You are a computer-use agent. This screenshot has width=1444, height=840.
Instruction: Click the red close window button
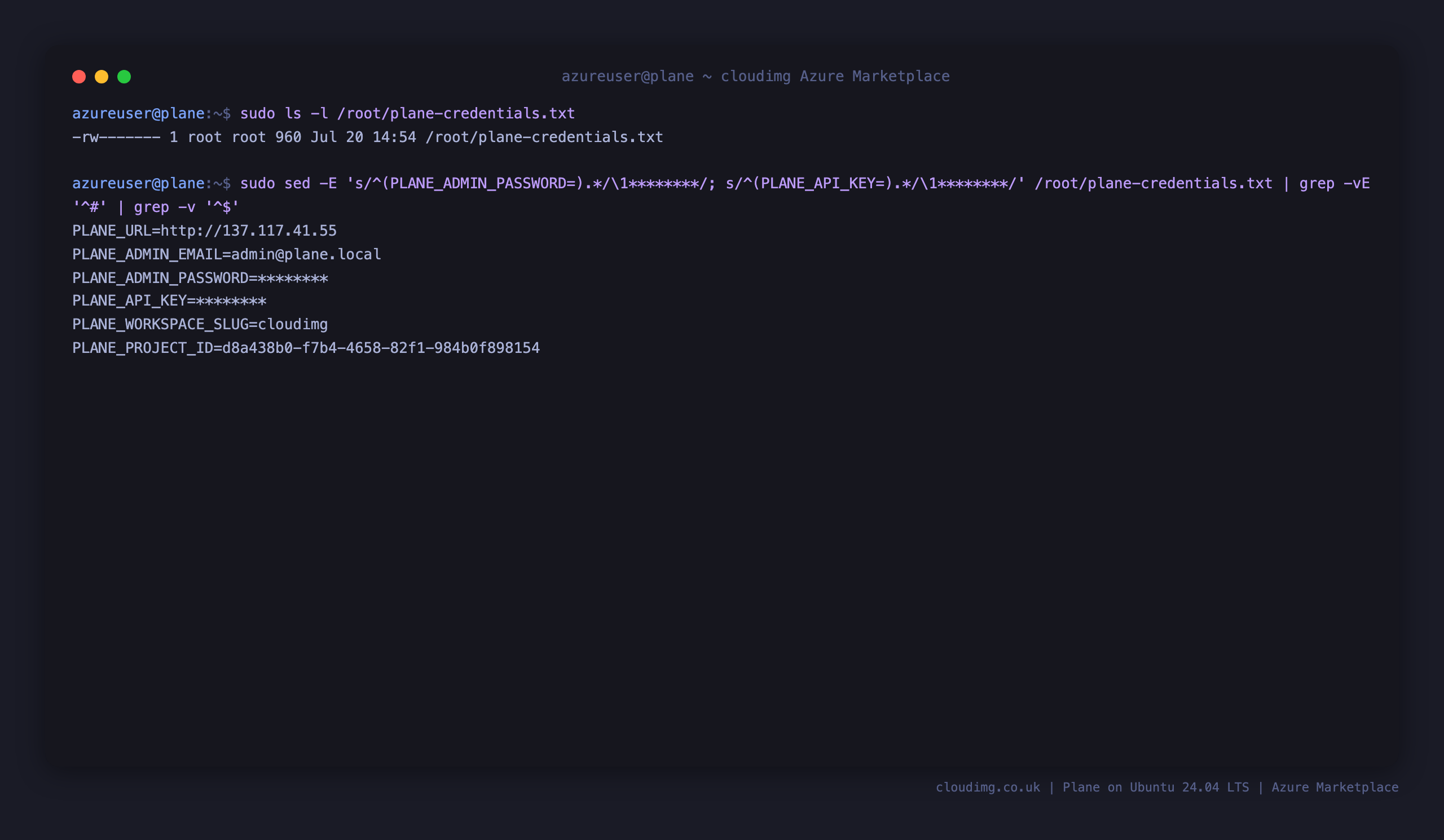(x=79, y=77)
